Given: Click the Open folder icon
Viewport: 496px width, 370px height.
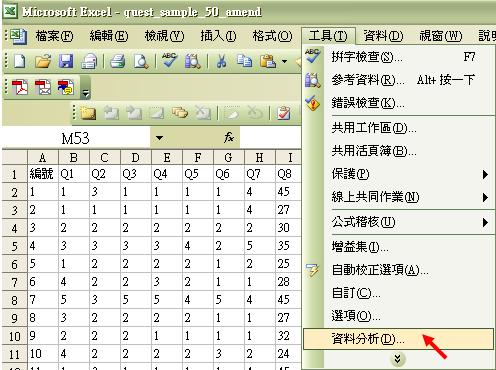Looking at the screenshot, I should (43, 61).
